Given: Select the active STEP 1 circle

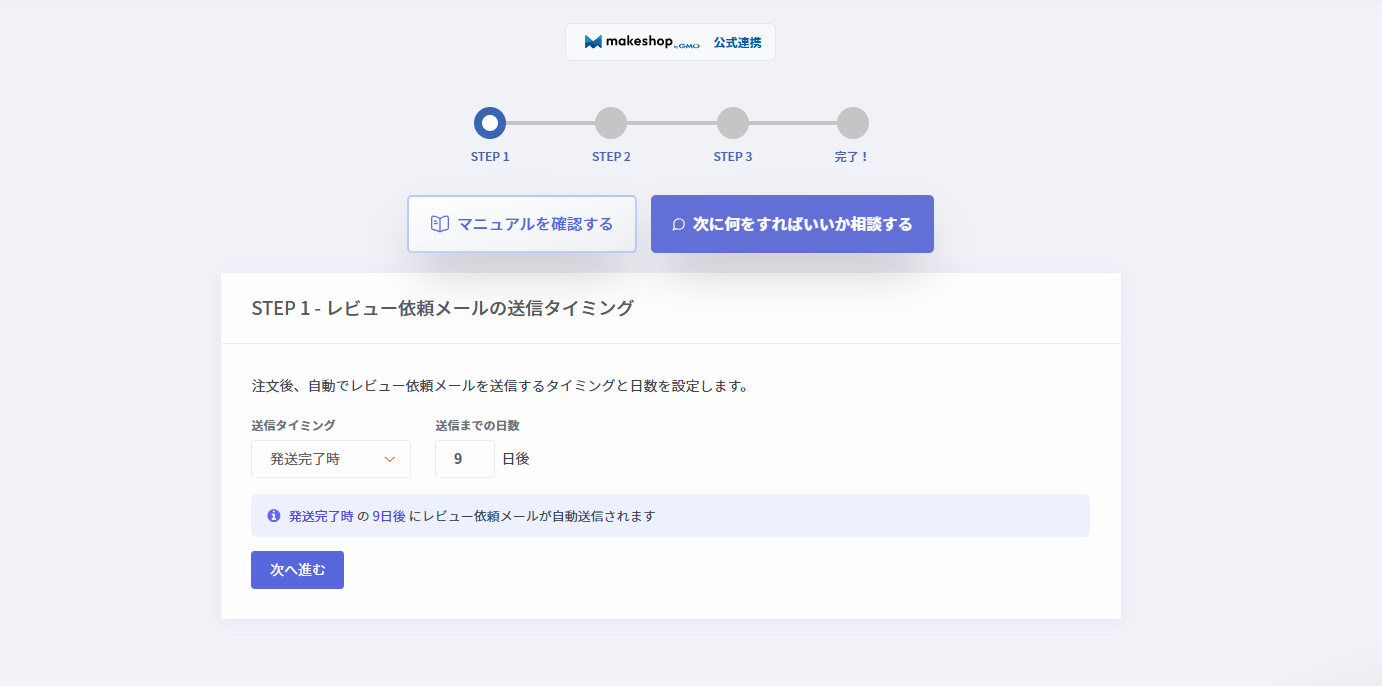Looking at the screenshot, I should (490, 123).
